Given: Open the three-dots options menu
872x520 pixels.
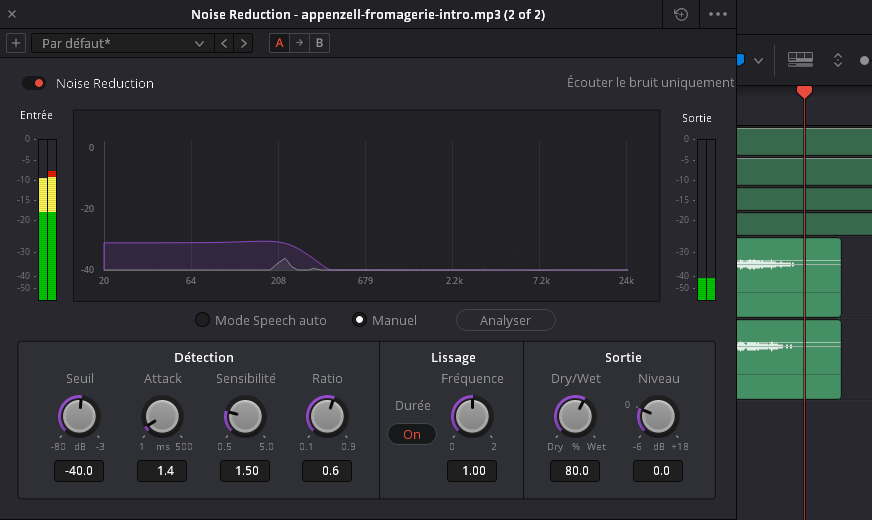Looking at the screenshot, I should click(x=717, y=14).
